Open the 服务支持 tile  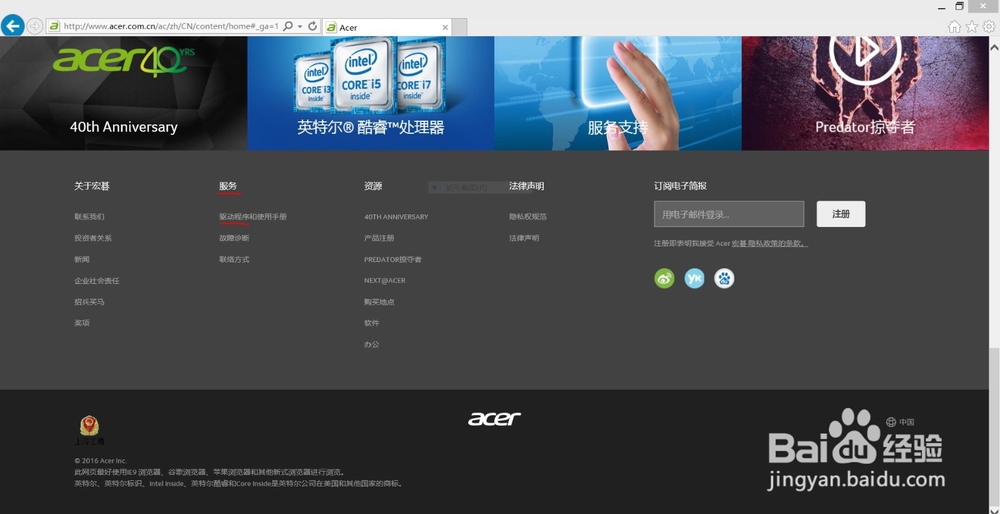[x=618, y=93]
